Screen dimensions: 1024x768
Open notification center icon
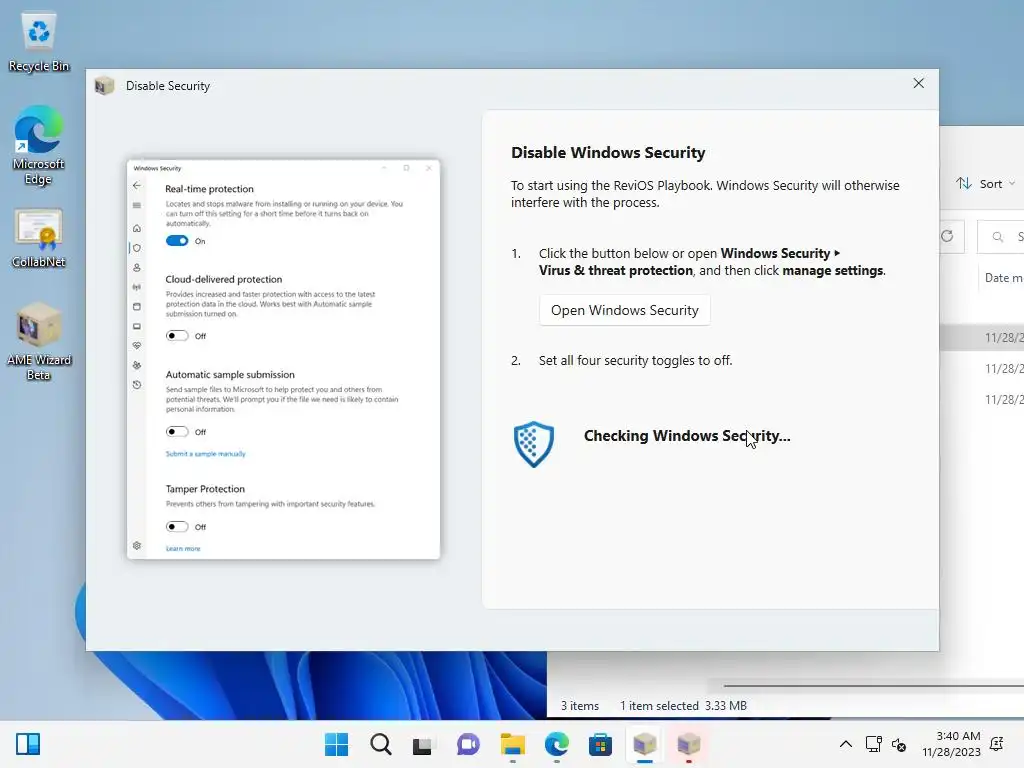997,743
